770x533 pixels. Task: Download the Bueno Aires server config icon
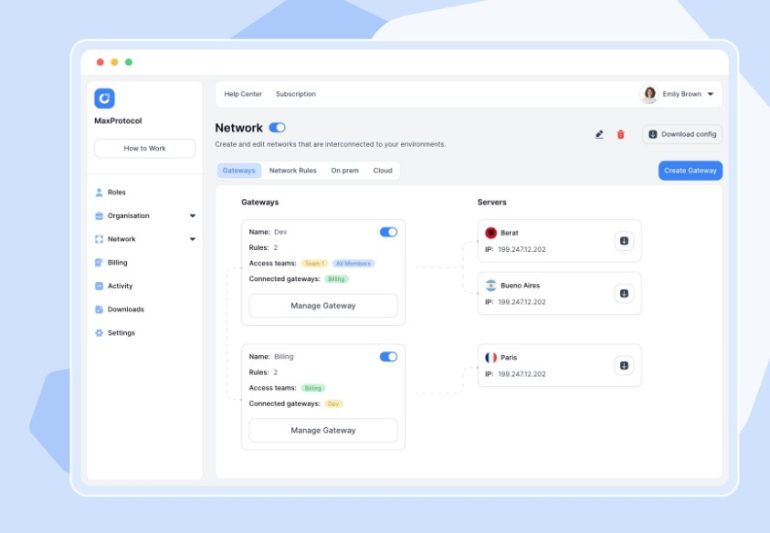pyautogui.click(x=624, y=293)
